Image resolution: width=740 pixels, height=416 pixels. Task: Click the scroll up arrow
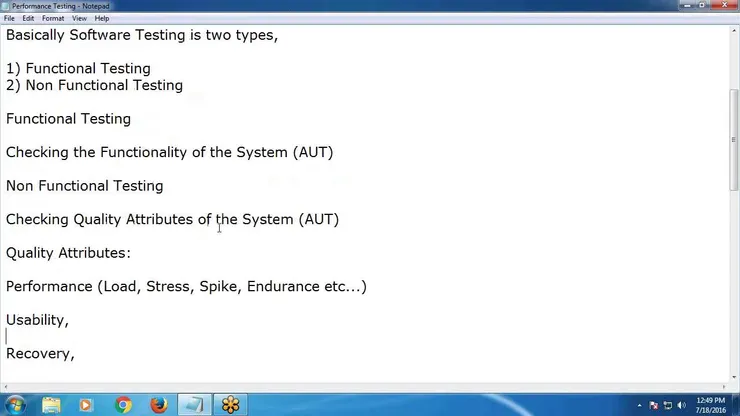coord(733,31)
